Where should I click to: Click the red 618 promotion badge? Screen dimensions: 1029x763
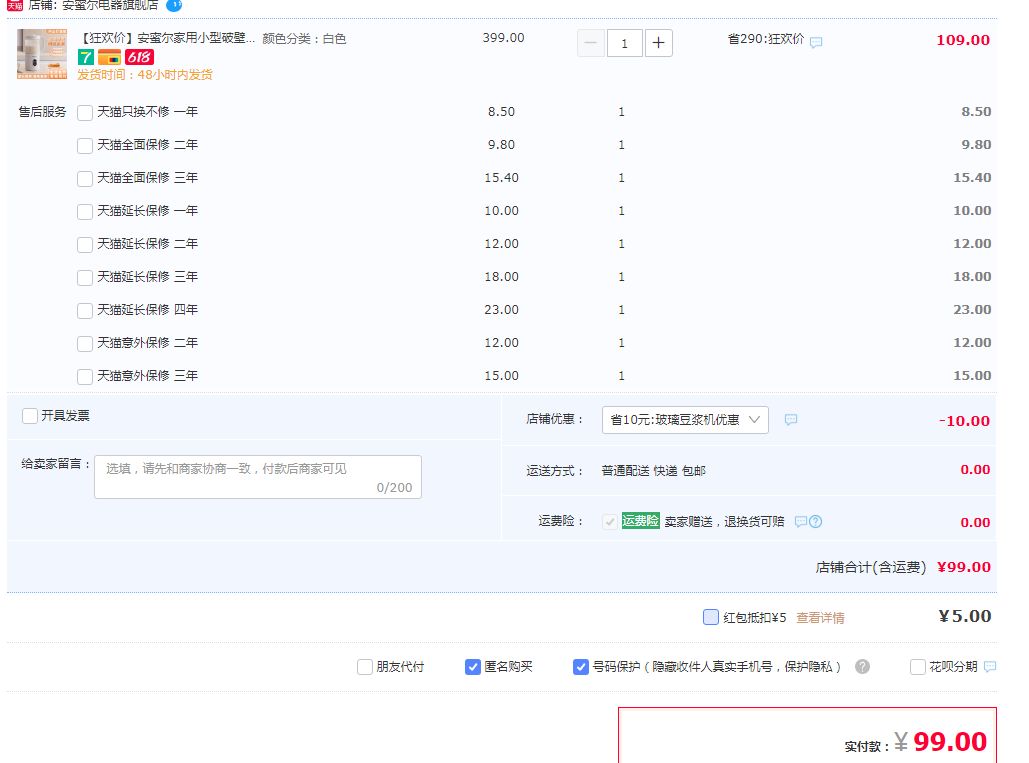139,57
